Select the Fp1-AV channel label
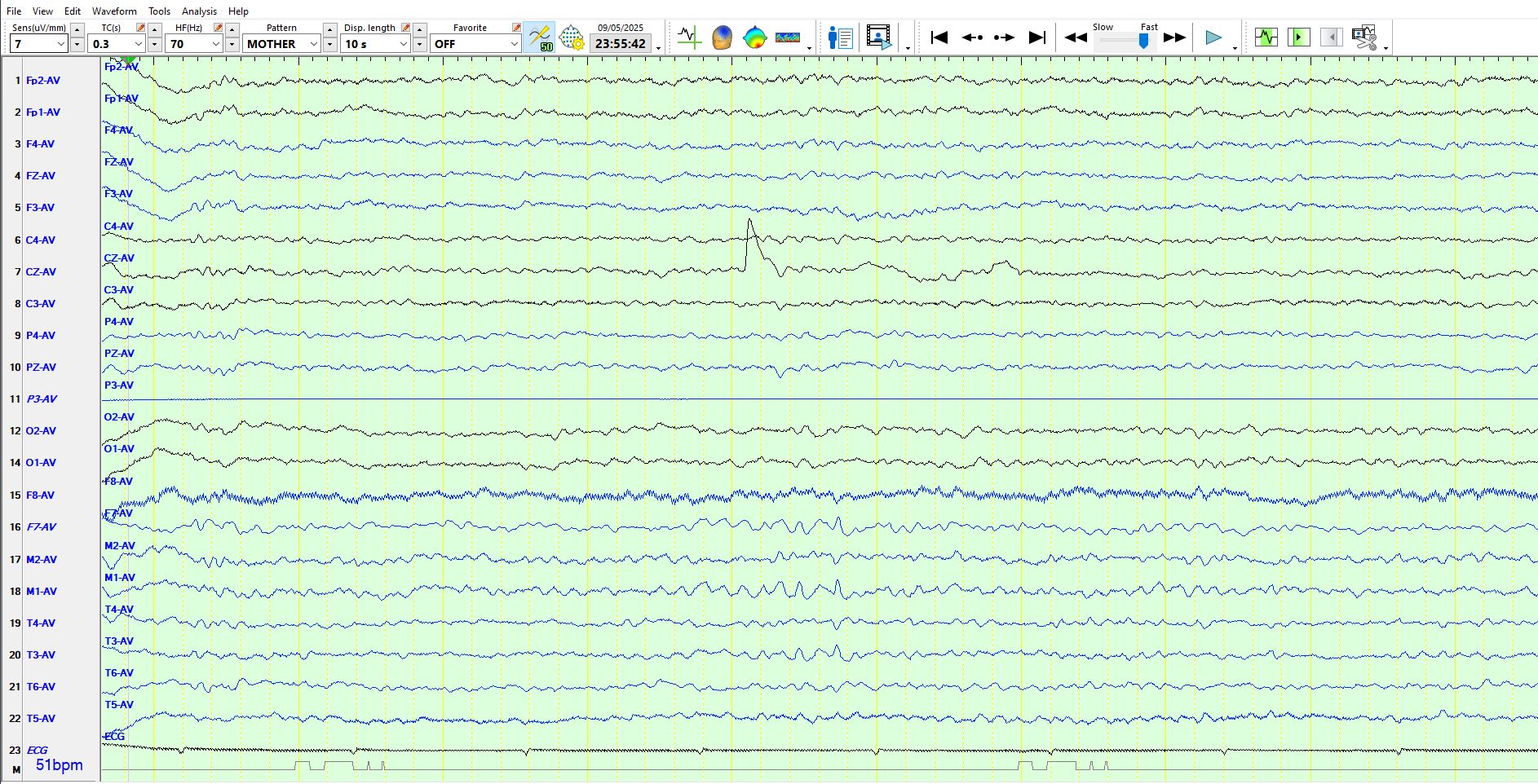 42,112
